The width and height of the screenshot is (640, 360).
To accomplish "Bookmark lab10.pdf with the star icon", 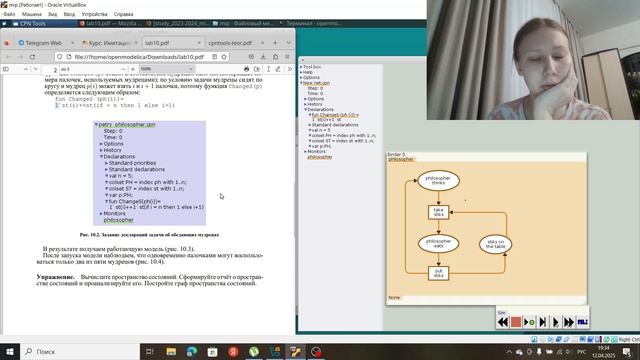I will pyautogui.click(x=224, y=57).
